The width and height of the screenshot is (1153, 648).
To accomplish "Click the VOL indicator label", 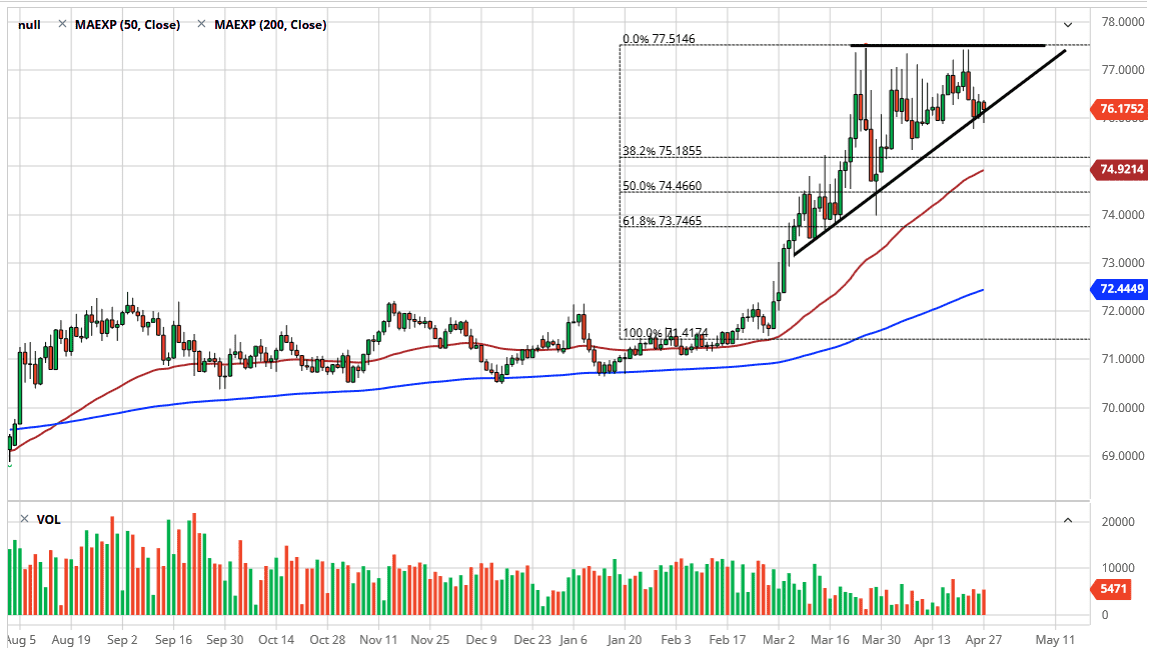I will point(48,520).
